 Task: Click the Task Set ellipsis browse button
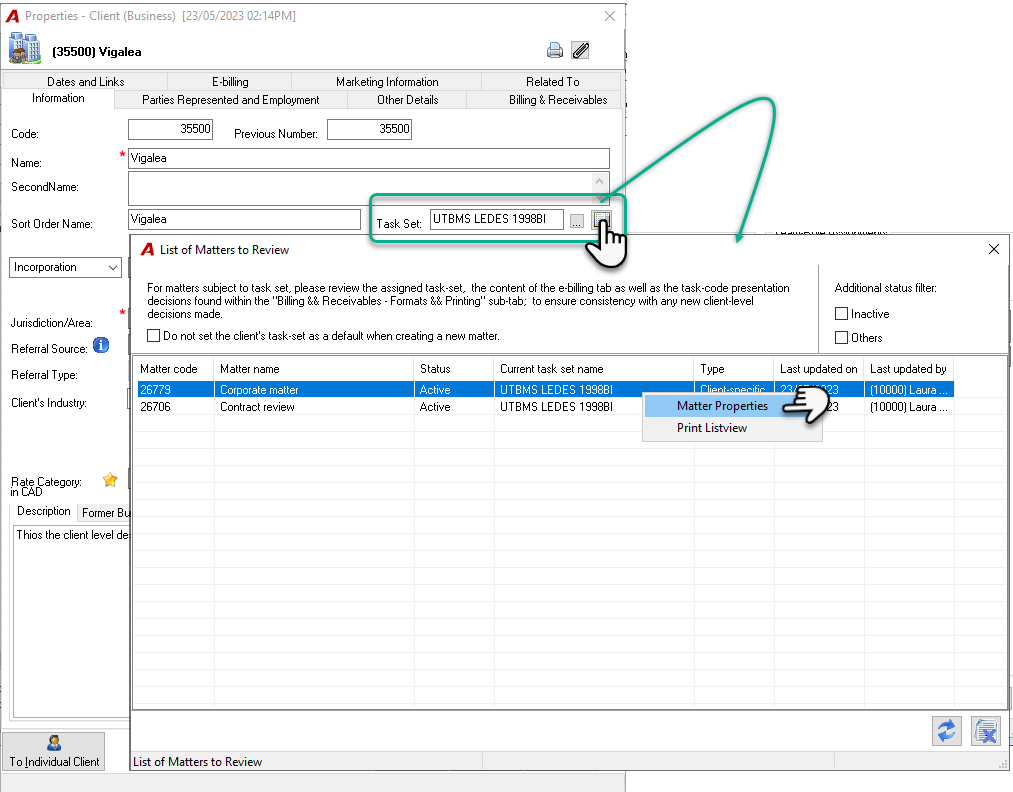click(576, 221)
